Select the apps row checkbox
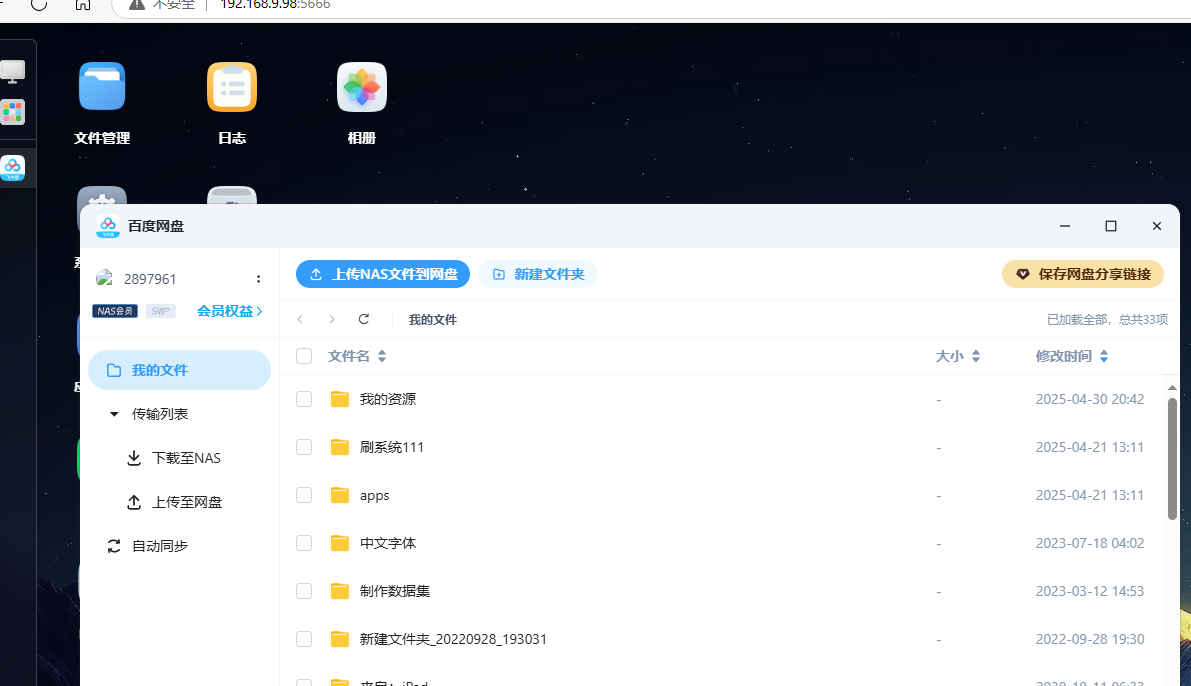 click(304, 495)
